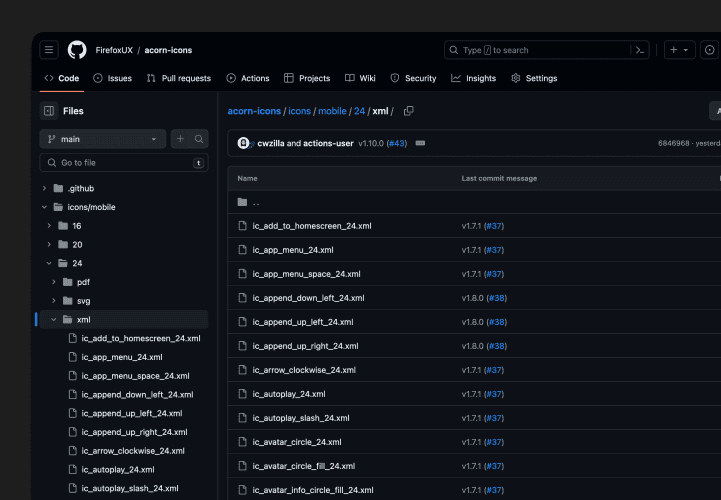This screenshot has width=721, height=500.
Task: Show commit details ellipsis button
Action: tap(420, 144)
